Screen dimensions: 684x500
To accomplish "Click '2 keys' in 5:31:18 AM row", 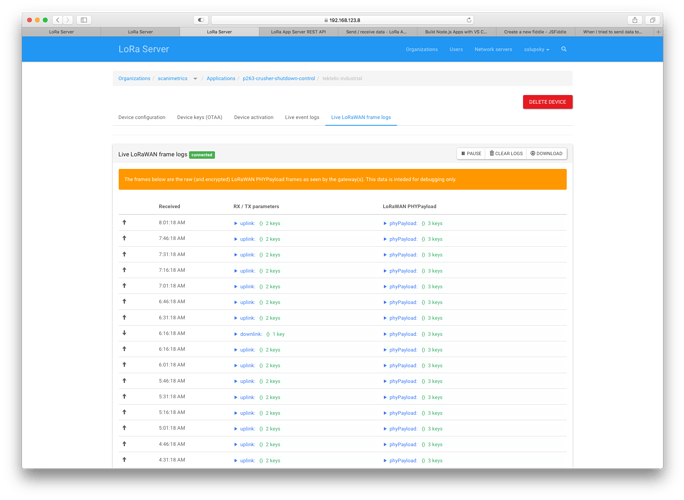I will coord(273,397).
